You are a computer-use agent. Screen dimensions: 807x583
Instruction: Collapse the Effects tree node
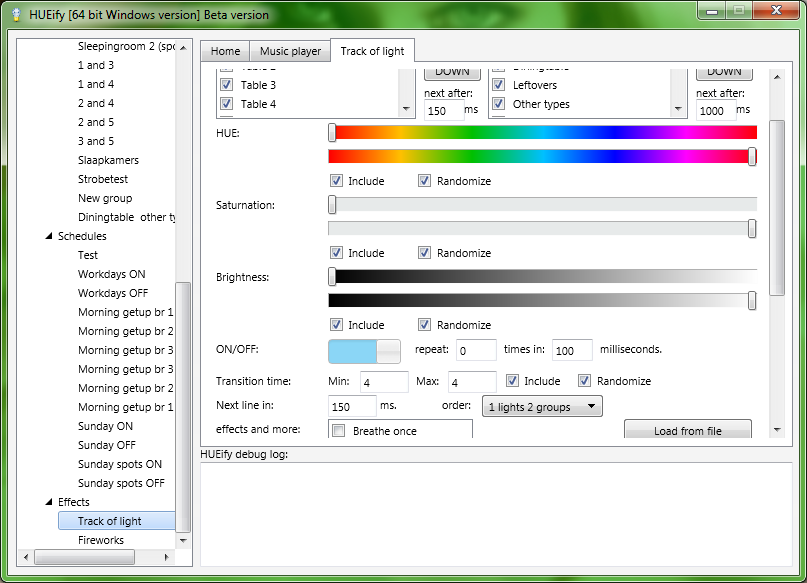pos(49,502)
